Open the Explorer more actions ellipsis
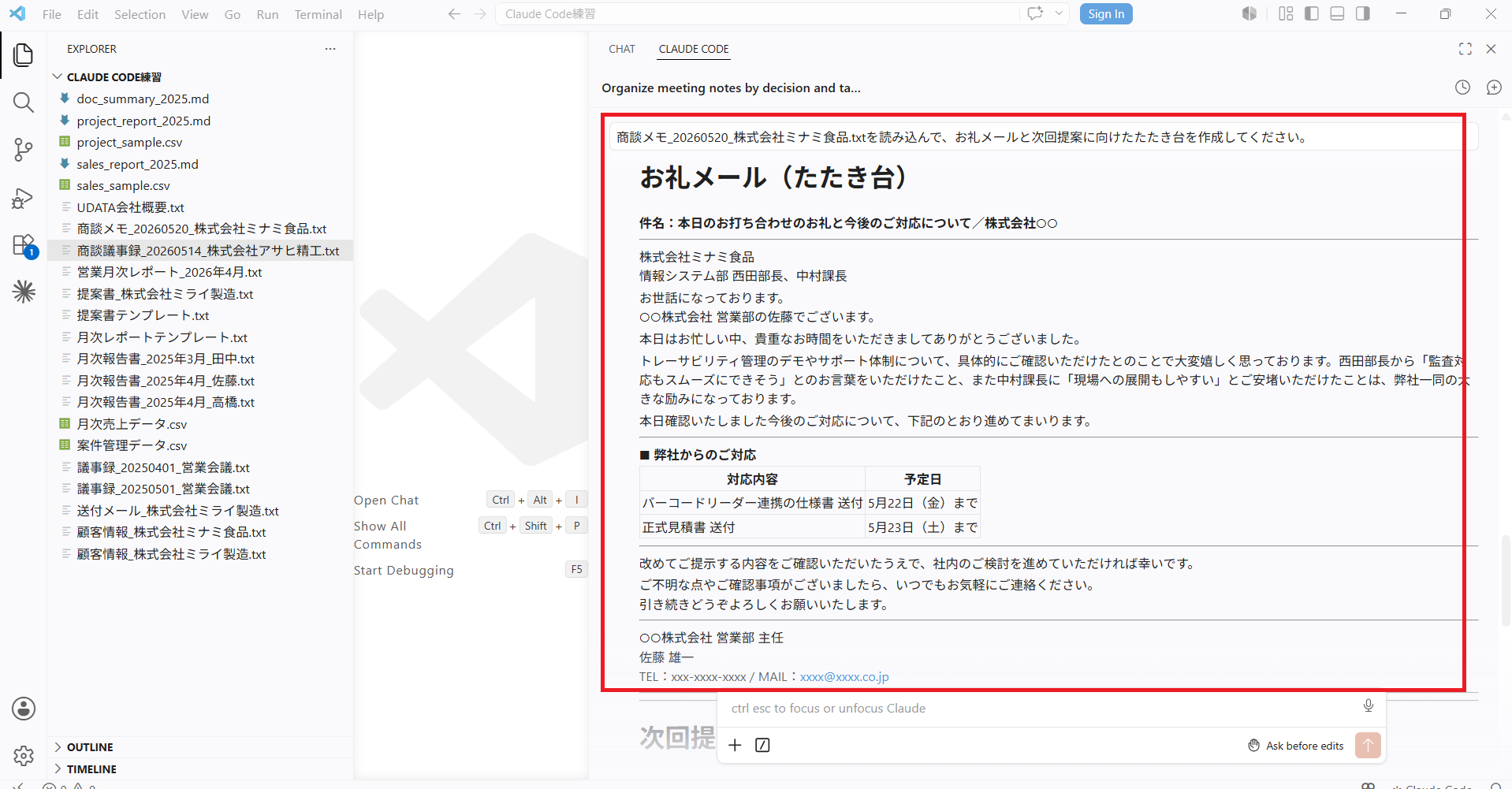The width and height of the screenshot is (1512, 789). pos(330,49)
